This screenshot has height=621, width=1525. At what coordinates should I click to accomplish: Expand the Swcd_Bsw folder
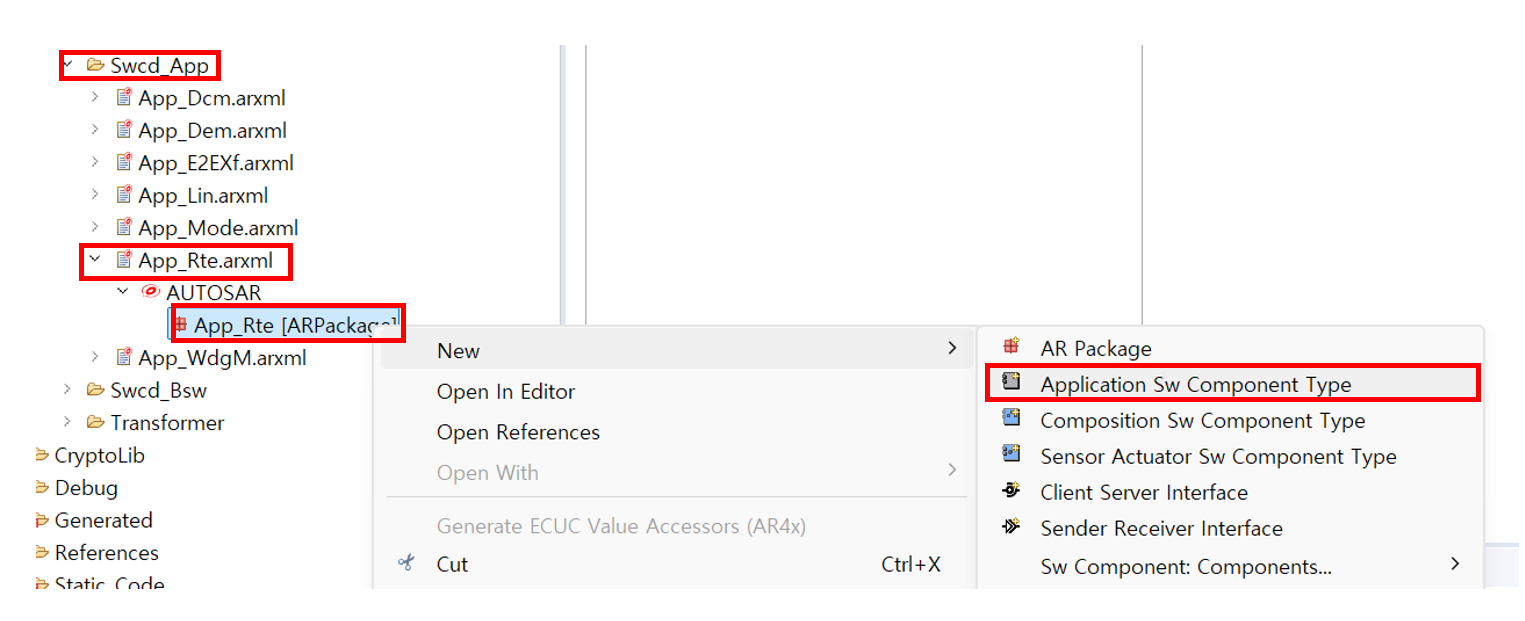tap(67, 389)
